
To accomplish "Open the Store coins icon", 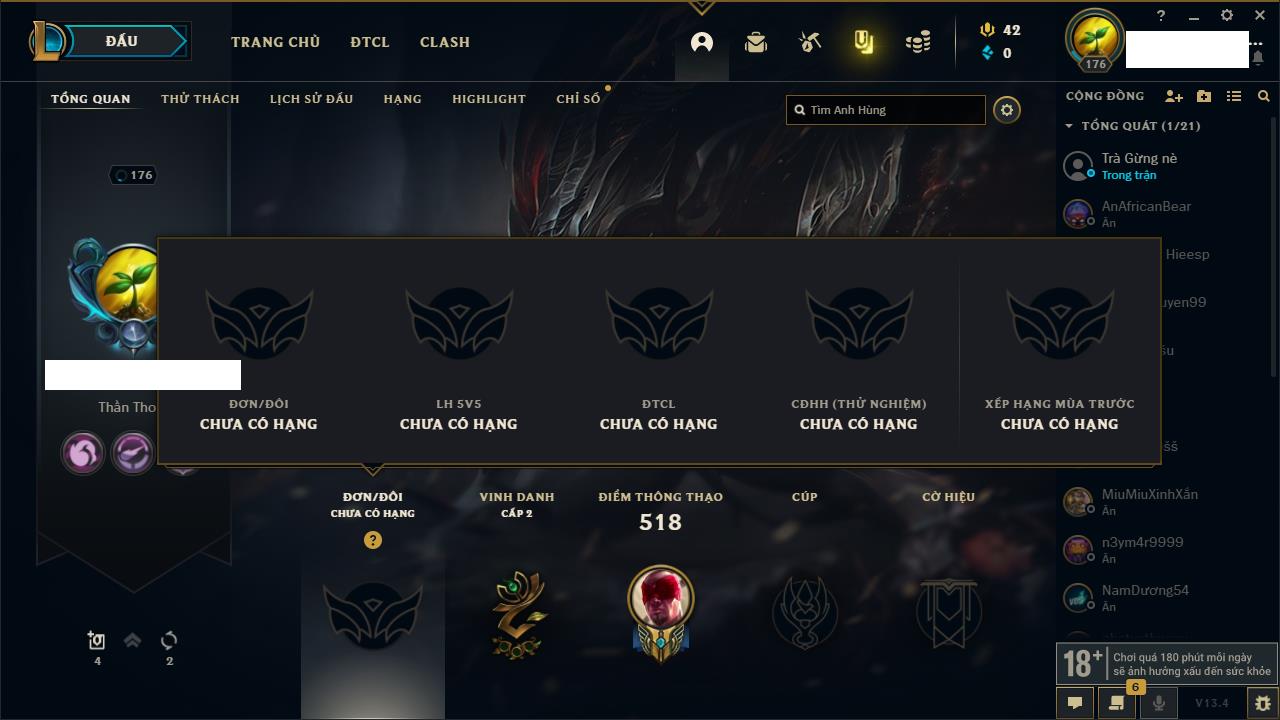I will 918,42.
